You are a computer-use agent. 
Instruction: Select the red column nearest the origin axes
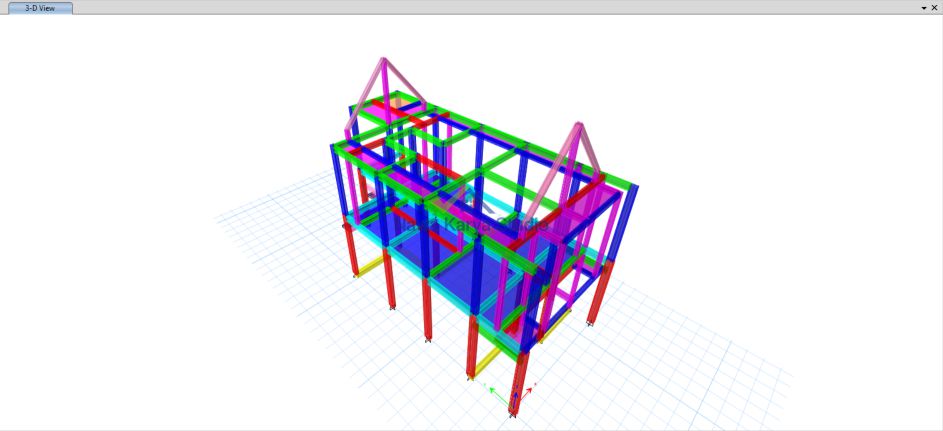[519, 368]
